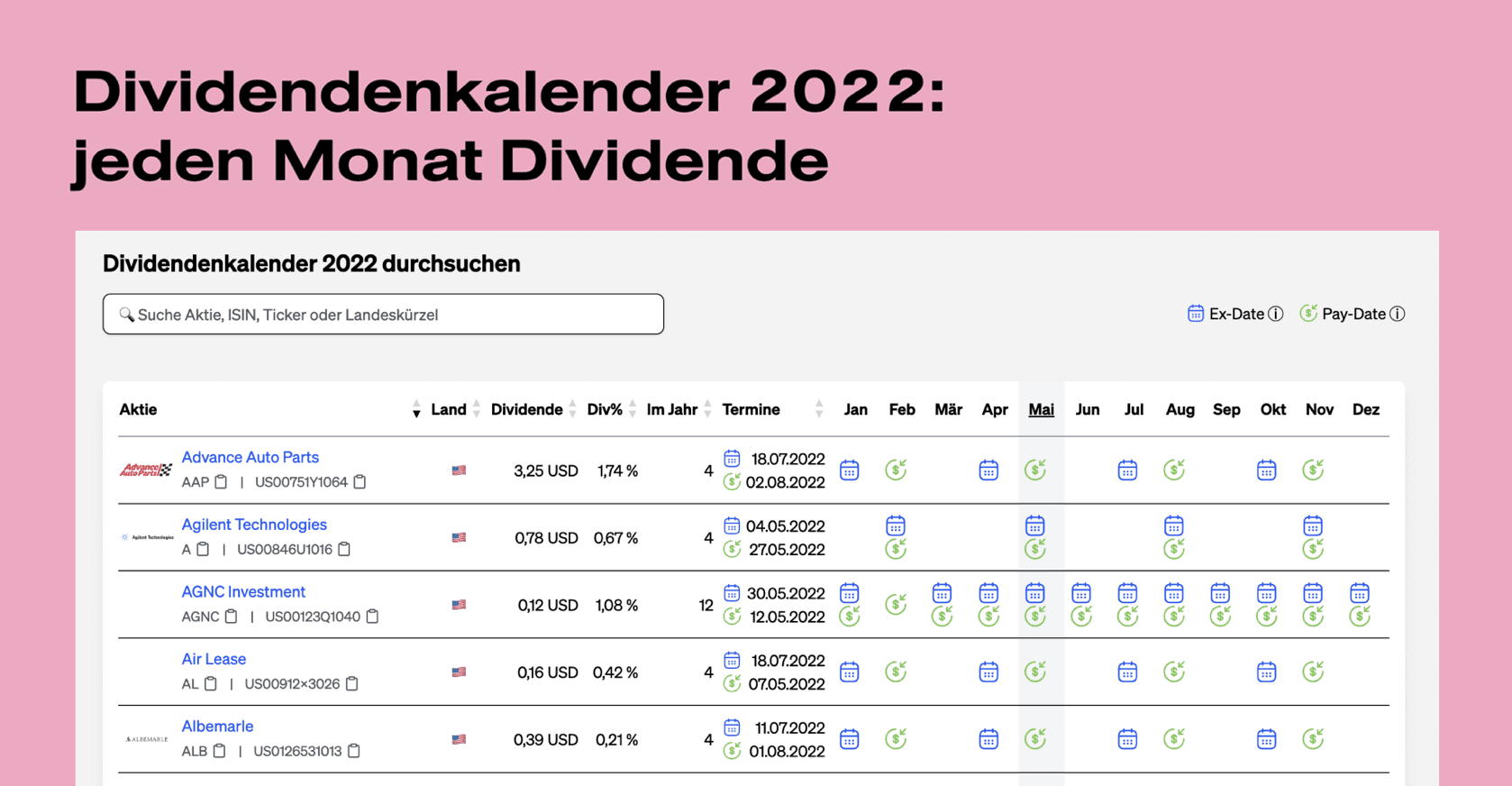This screenshot has height=786, width=1512.
Task: Open Agilent Technologies stock link
Action: (254, 525)
